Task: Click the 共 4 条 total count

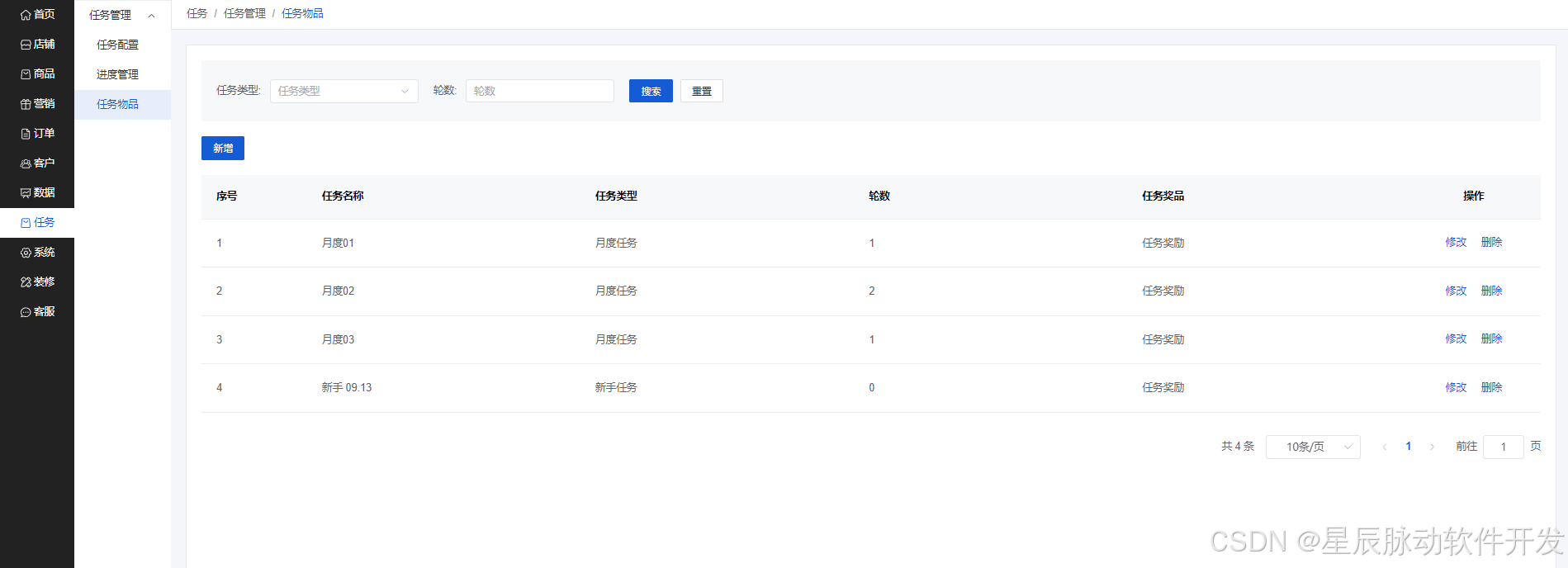Action: click(x=1238, y=447)
